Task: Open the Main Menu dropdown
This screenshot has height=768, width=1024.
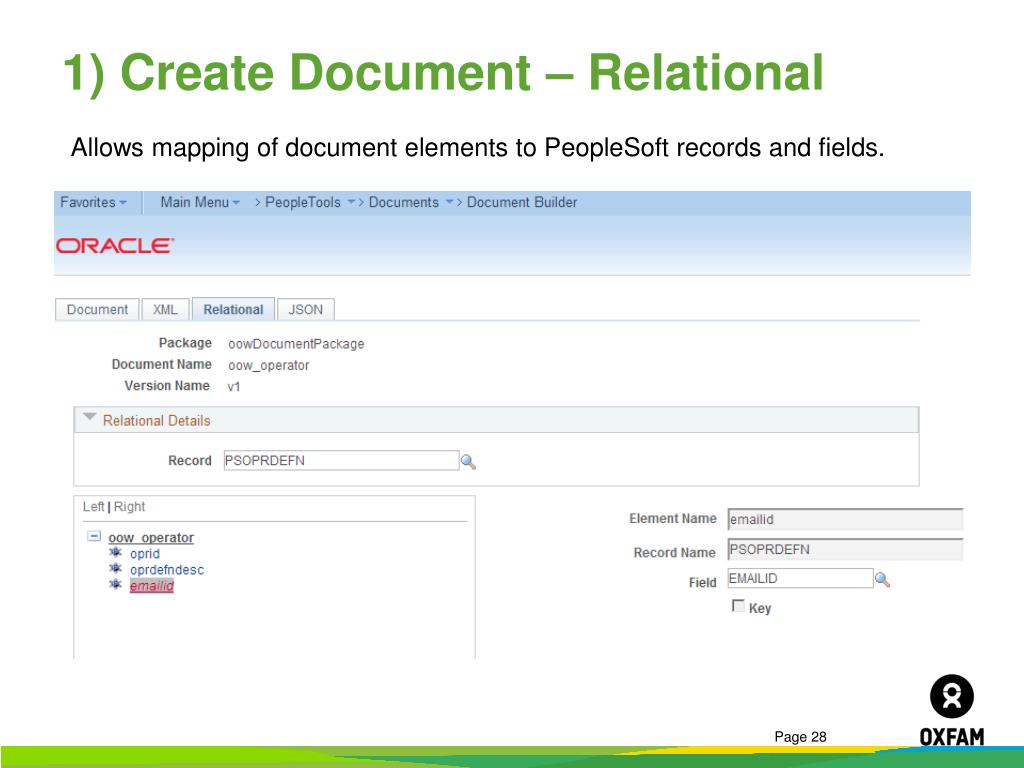Action: (200, 202)
